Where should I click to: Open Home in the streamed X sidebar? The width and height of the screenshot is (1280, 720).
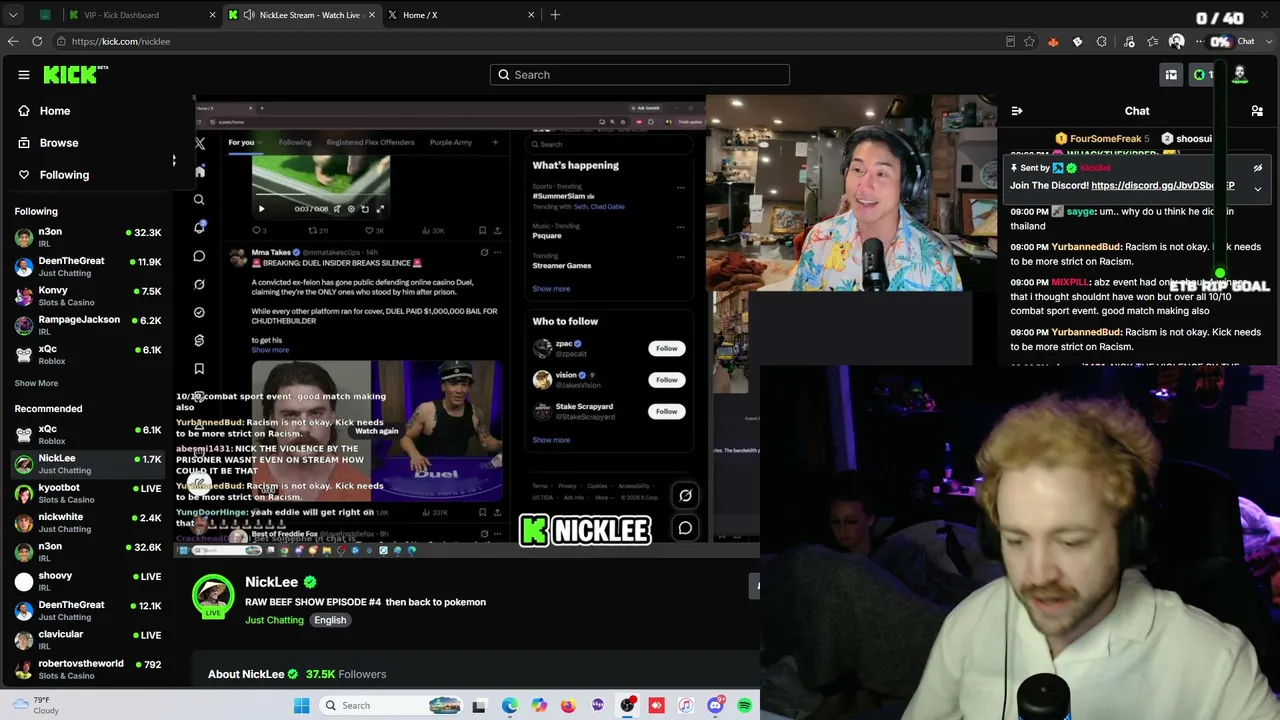click(x=199, y=172)
